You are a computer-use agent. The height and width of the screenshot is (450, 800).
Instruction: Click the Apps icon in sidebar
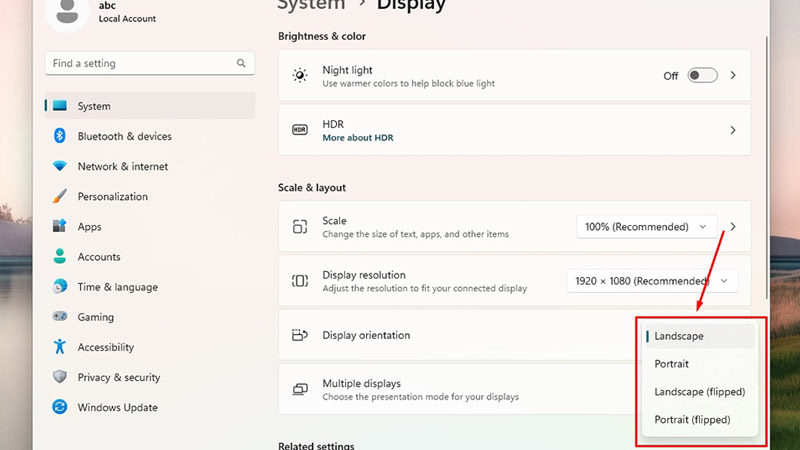[x=60, y=227]
